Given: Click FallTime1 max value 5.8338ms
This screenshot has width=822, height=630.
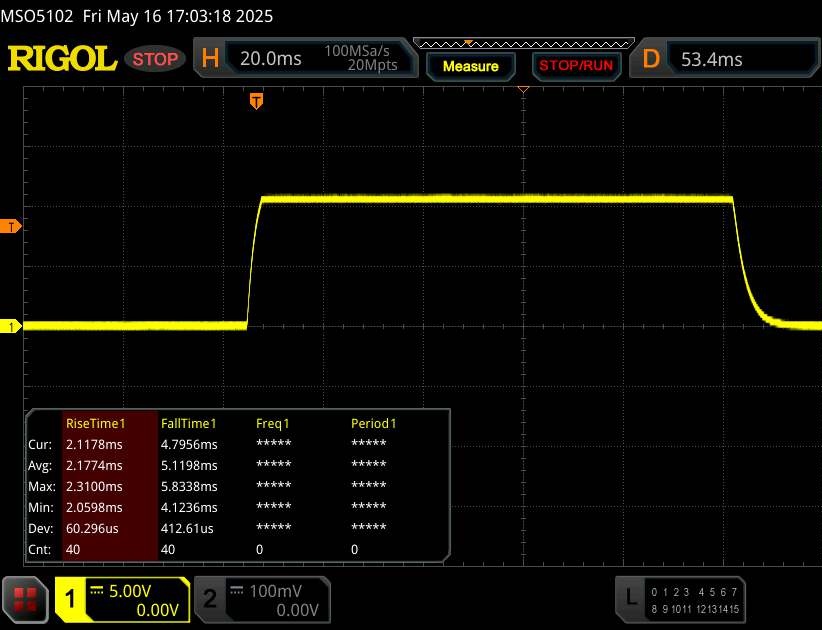Looking at the screenshot, I should pyautogui.click(x=189, y=486).
